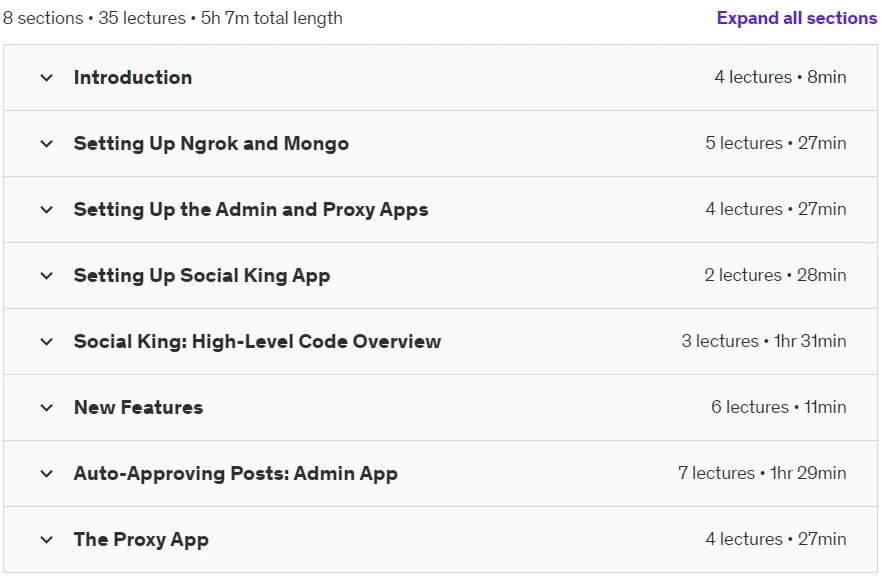
Task: Select The Proxy App section title
Action: [141, 540]
